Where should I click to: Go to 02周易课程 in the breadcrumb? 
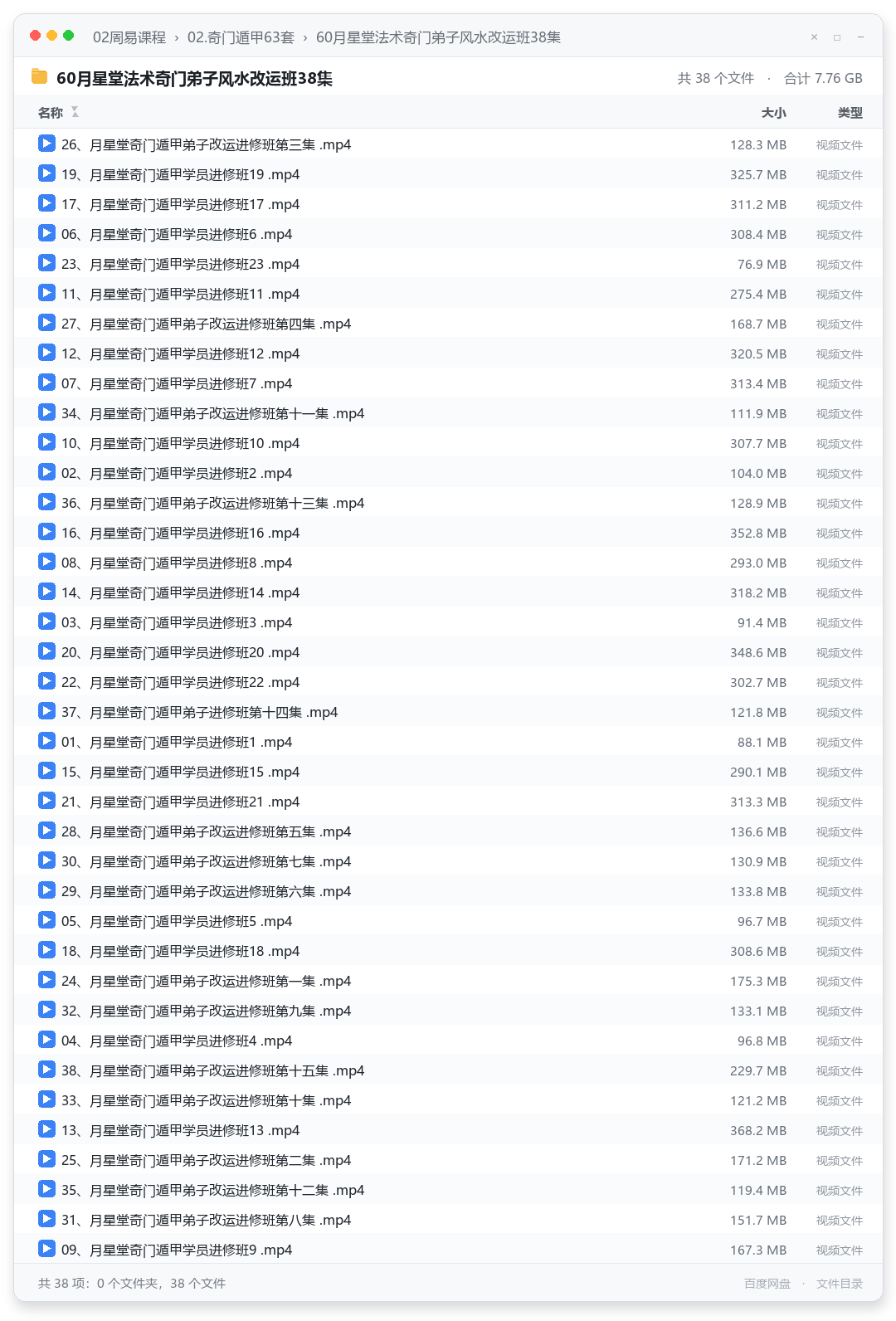pos(129,37)
